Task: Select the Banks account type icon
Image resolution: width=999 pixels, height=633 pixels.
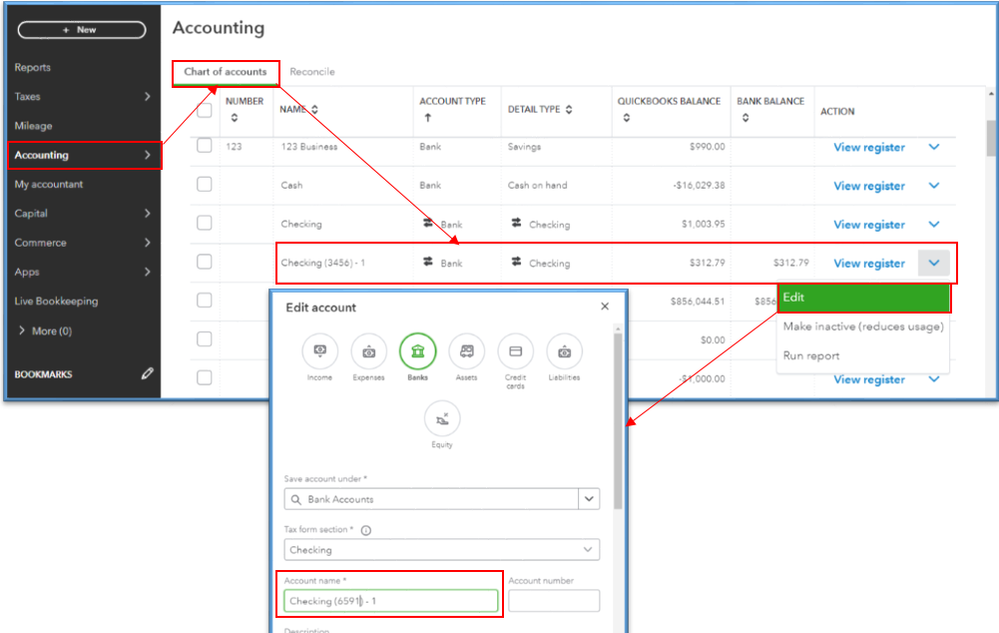Action: click(418, 351)
